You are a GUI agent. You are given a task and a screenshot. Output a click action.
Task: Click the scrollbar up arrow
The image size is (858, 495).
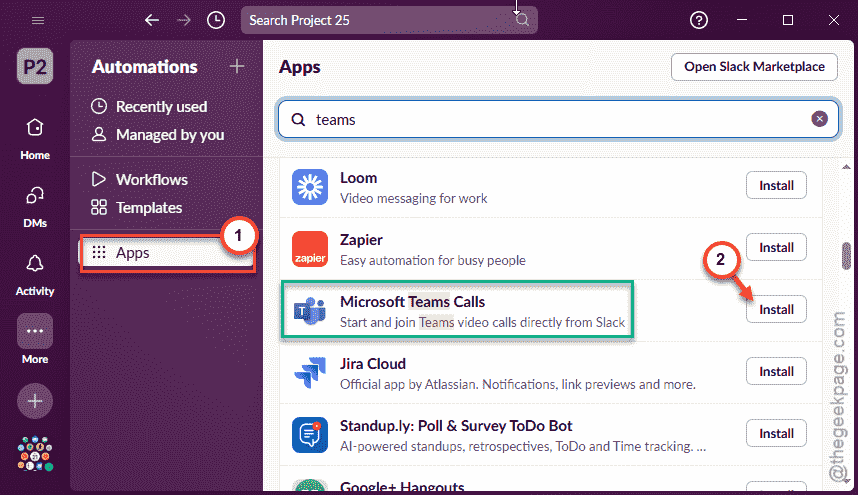click(846, 167)
